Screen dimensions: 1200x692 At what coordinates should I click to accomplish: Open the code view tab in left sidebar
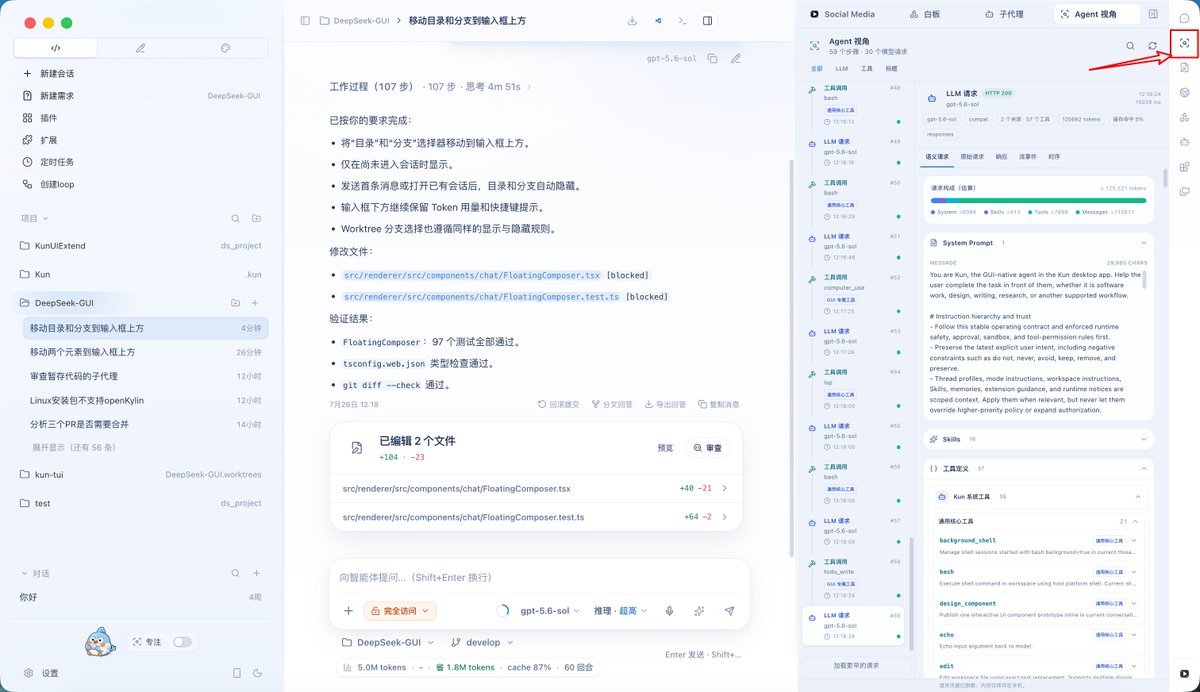[x=56, y=48]
